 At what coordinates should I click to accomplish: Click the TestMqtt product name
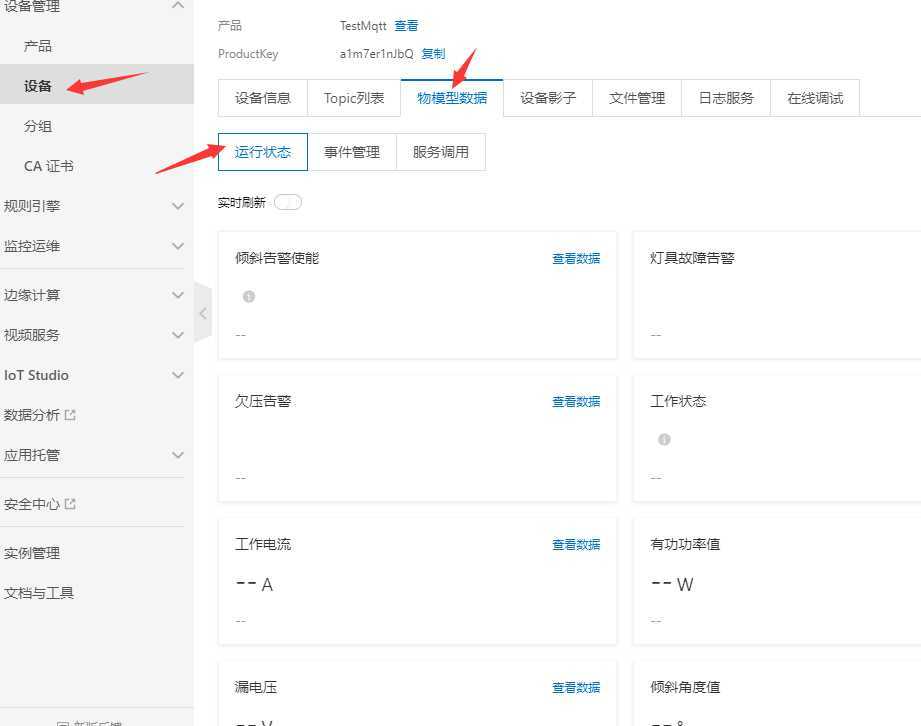[363, 26]
